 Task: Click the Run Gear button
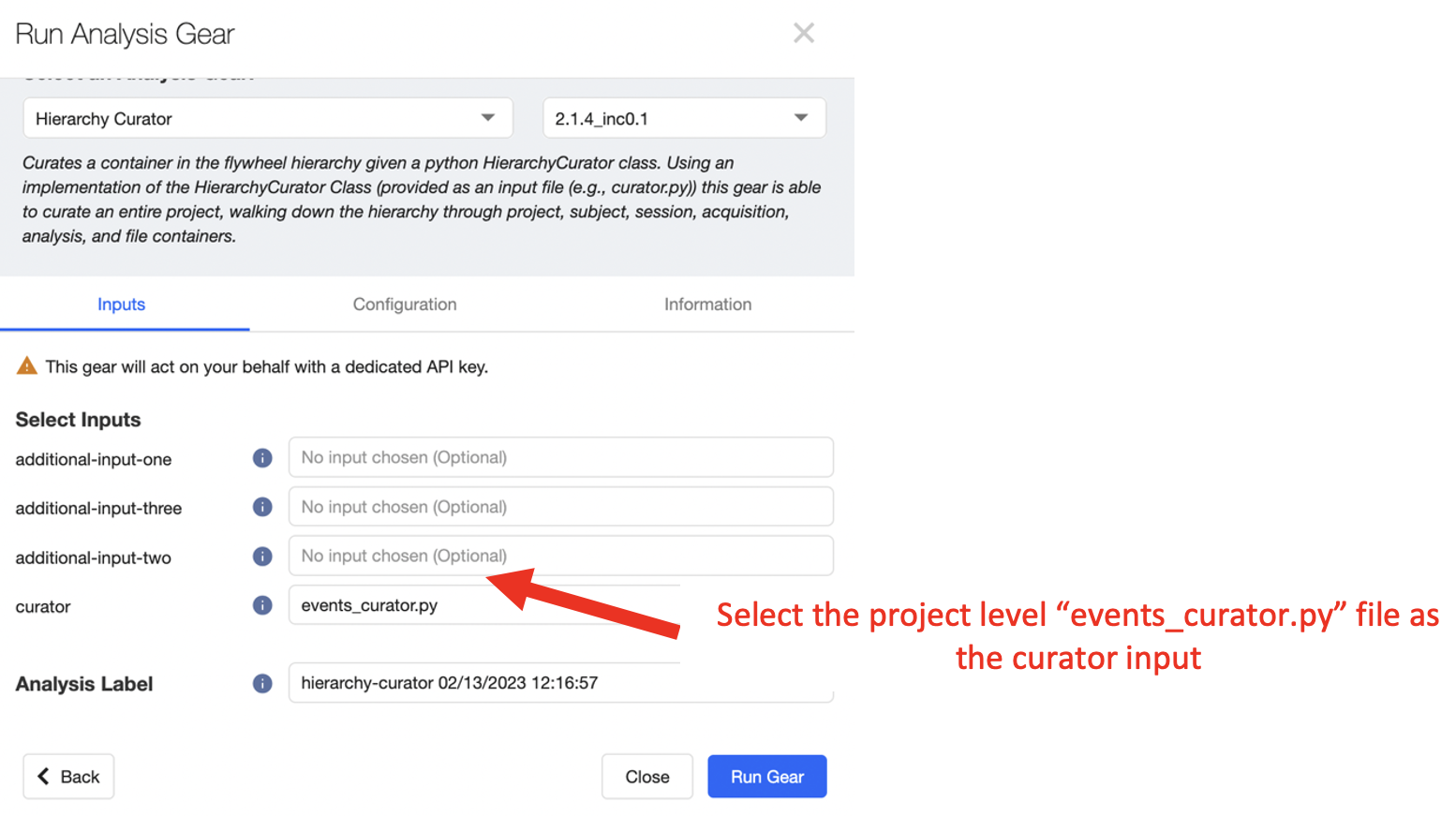coord(767,777)
